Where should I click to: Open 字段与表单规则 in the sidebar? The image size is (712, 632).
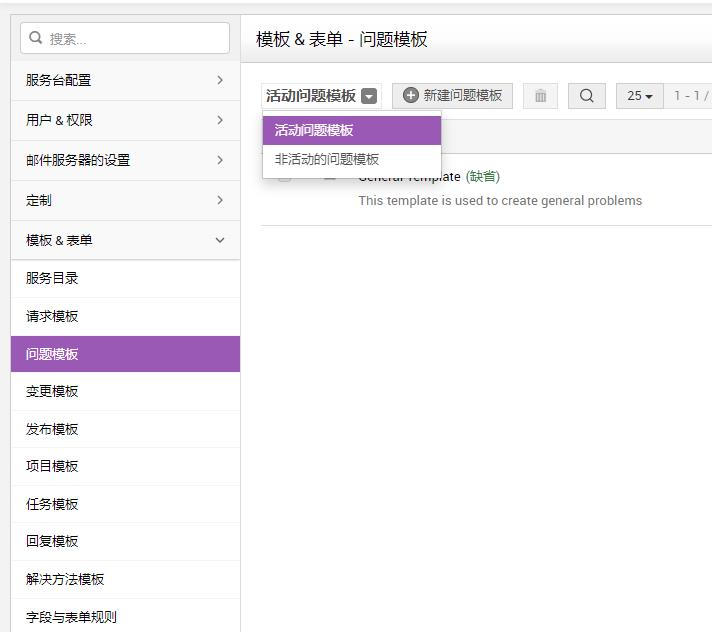coord(71,616)
